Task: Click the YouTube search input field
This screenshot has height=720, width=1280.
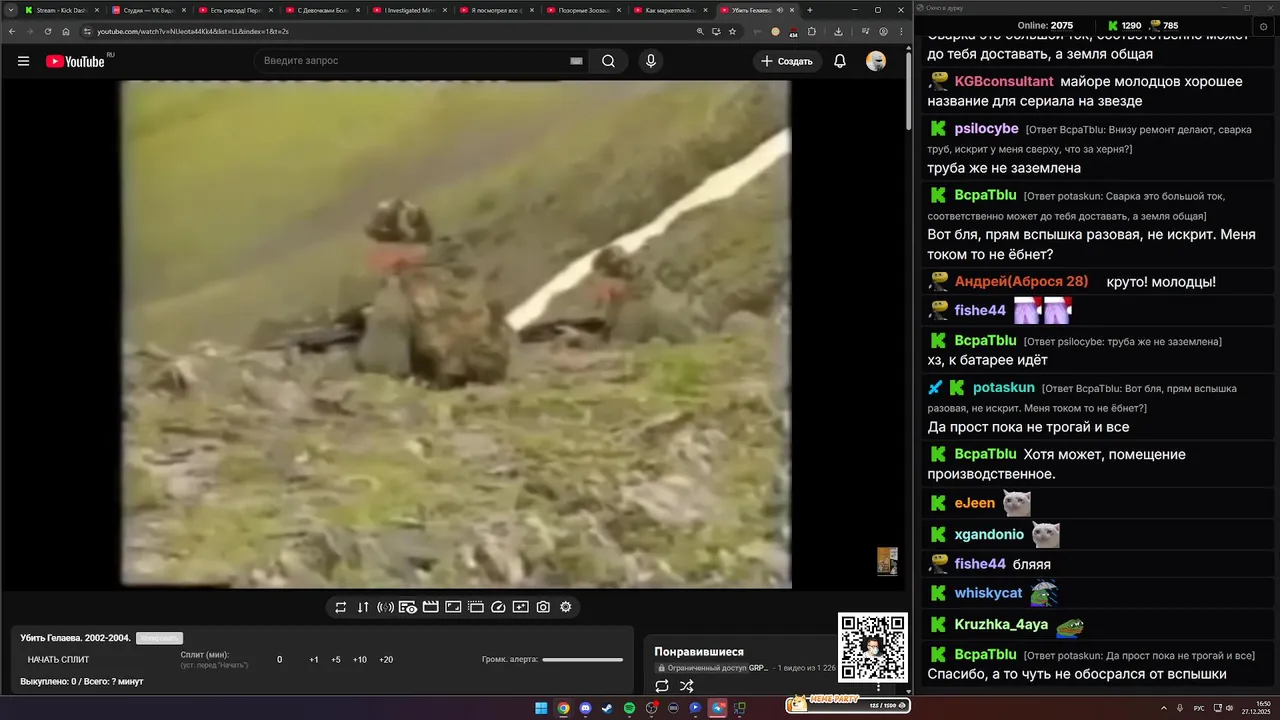Action: click(412, 61)
